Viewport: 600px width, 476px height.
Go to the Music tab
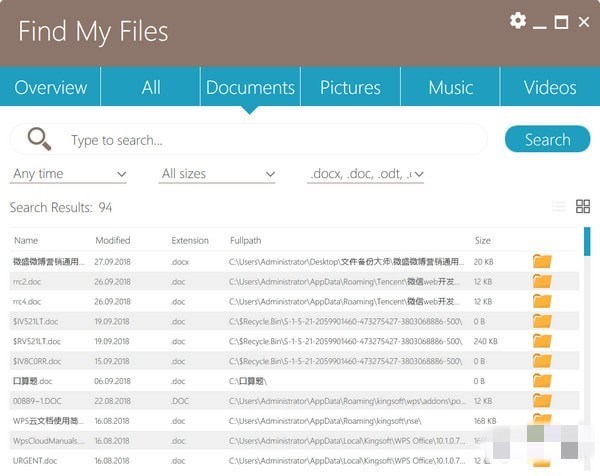coord(450,87)
